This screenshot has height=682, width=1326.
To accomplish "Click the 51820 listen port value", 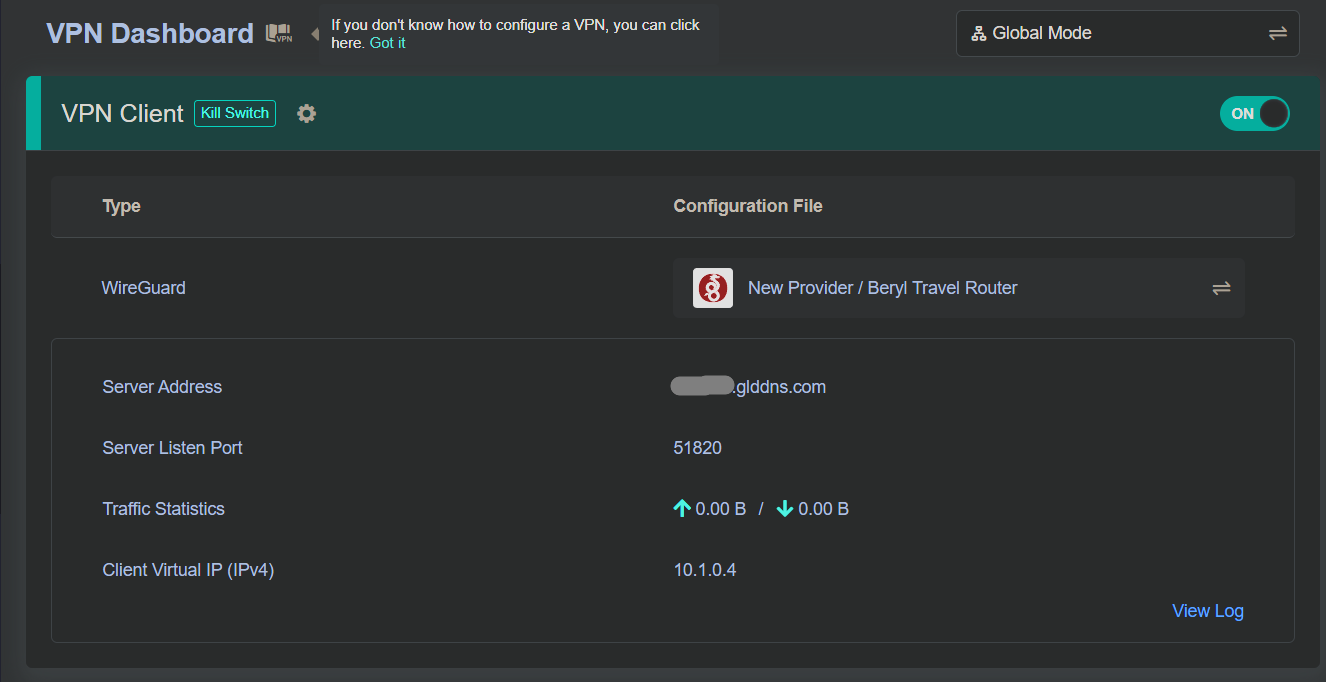I will pos(697,448).
